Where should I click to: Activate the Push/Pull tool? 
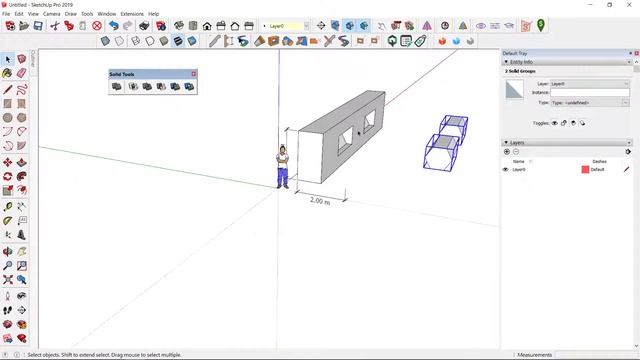[x=22, y=162]
